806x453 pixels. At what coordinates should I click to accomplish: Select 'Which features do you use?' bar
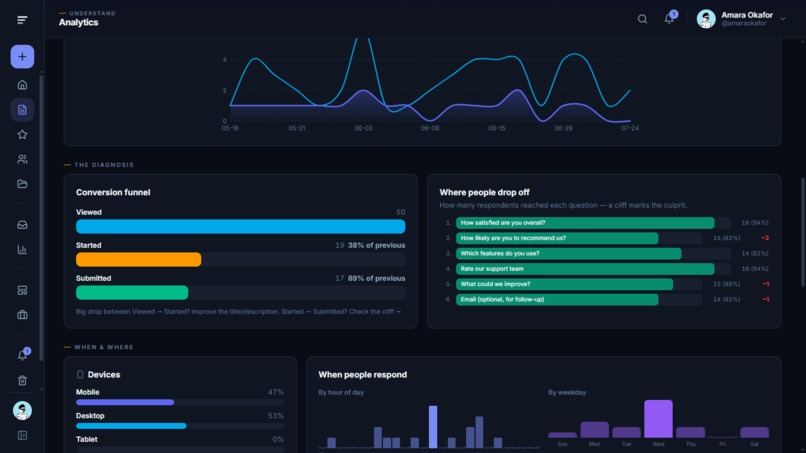(x=569, y=253)
